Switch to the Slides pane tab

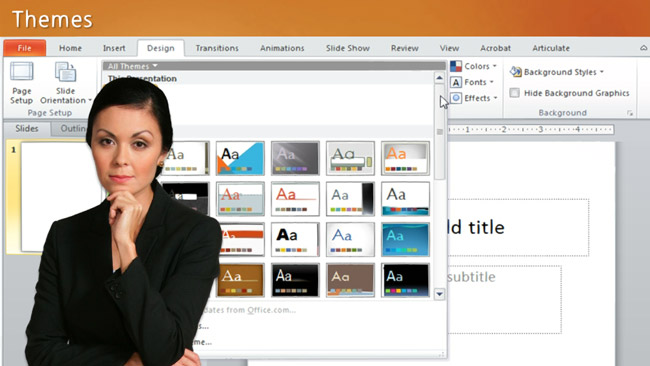27,128
